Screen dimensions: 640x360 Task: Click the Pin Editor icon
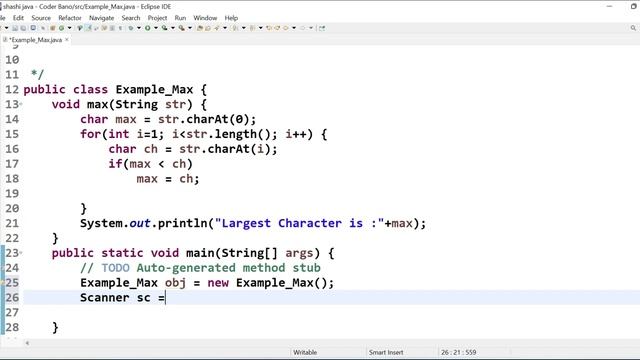tap(322, 28)
